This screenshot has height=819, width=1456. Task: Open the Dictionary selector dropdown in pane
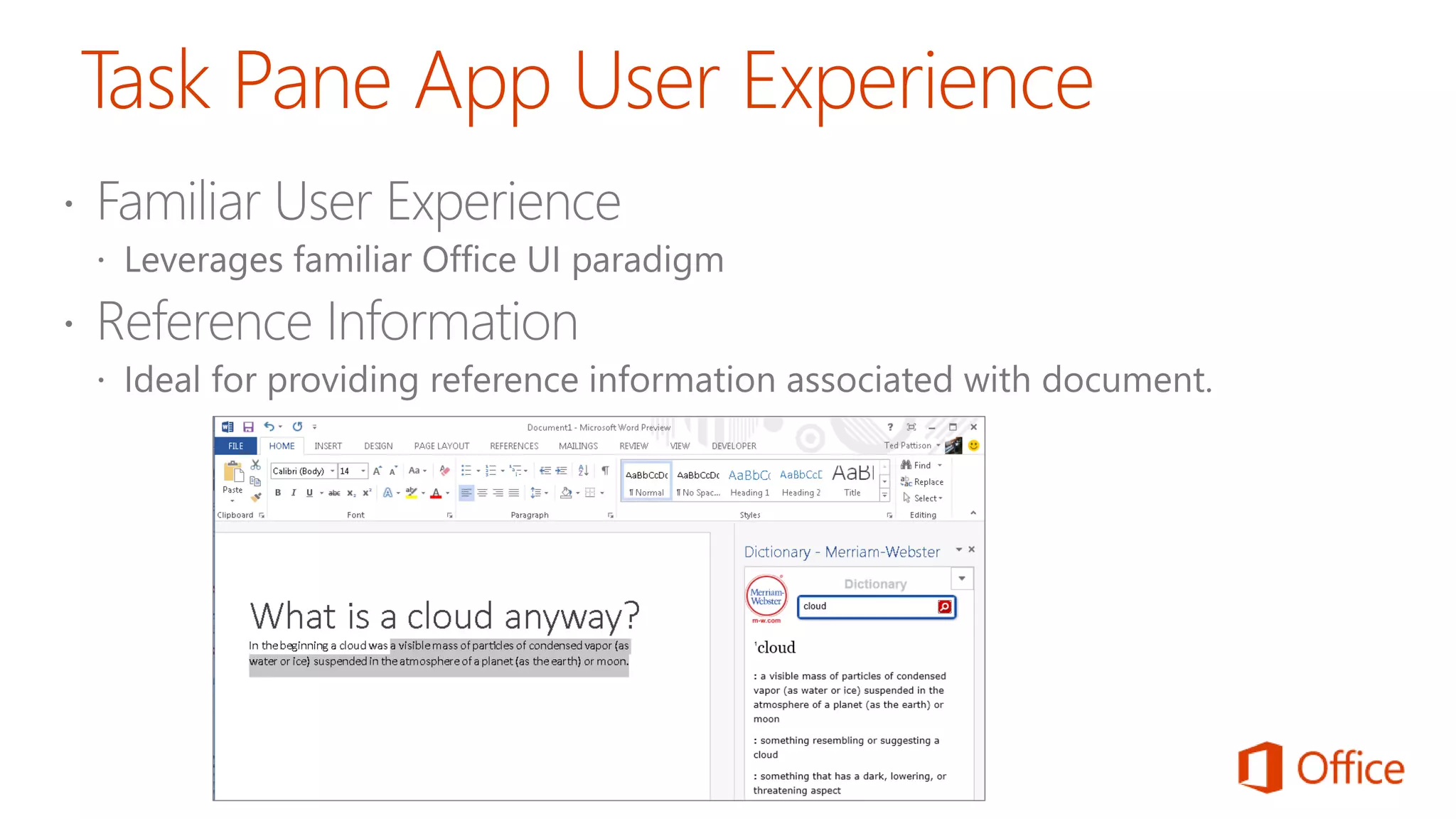point(962,579)
